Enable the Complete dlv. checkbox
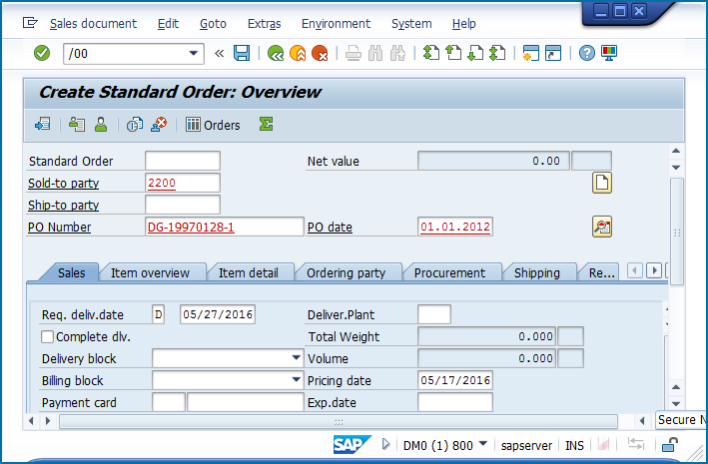This screenshot has width=708, height=464. [48, 337]
